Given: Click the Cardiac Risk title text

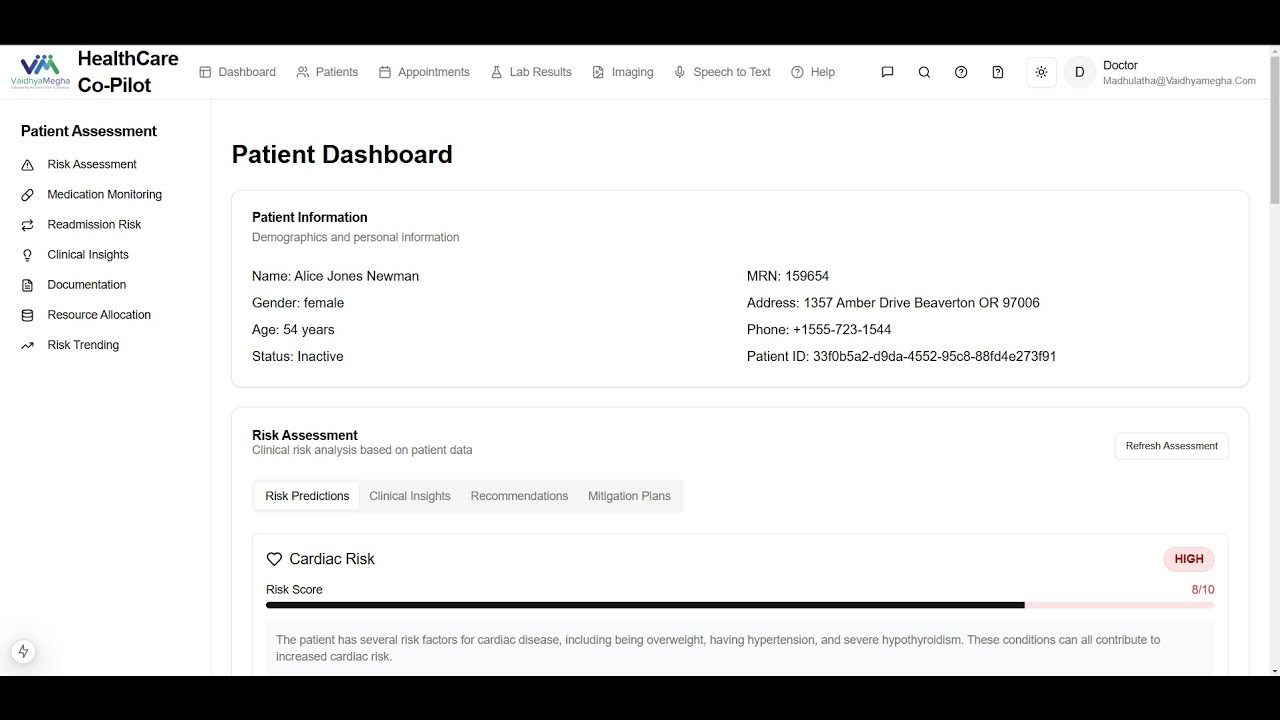Looking at the screenshot, I should pyautogui.click(x=332, y=559).
